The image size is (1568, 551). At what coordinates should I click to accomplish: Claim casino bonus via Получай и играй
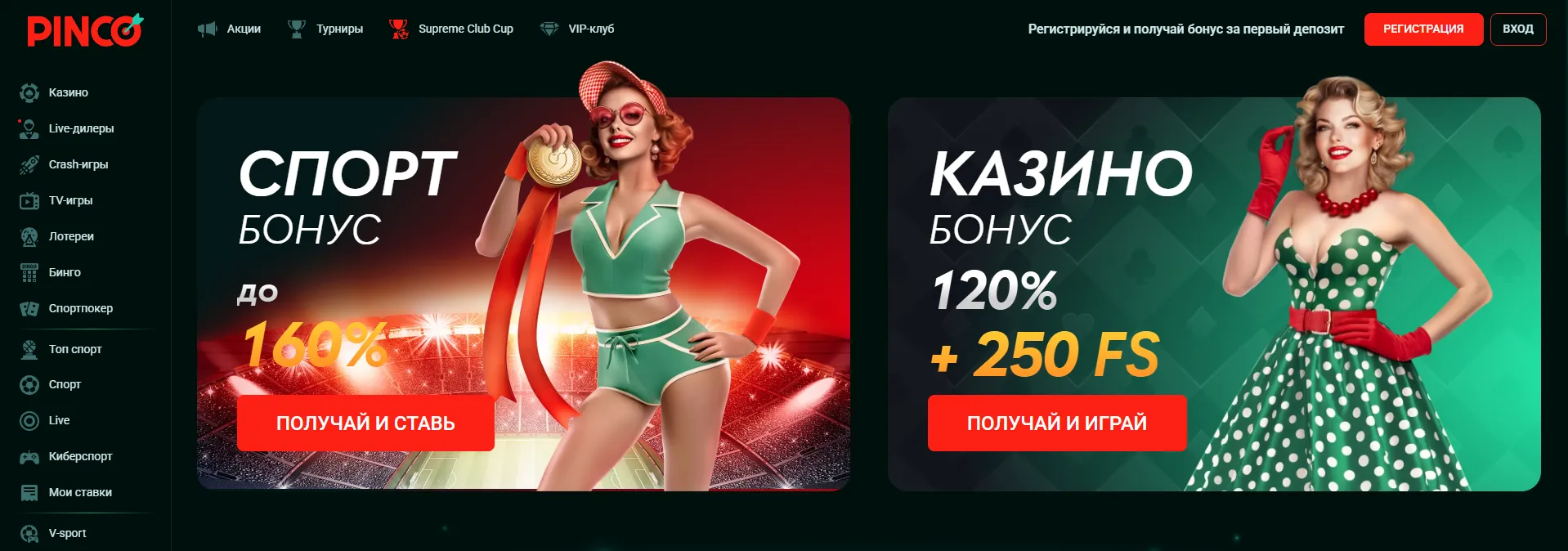[1057, 423]
